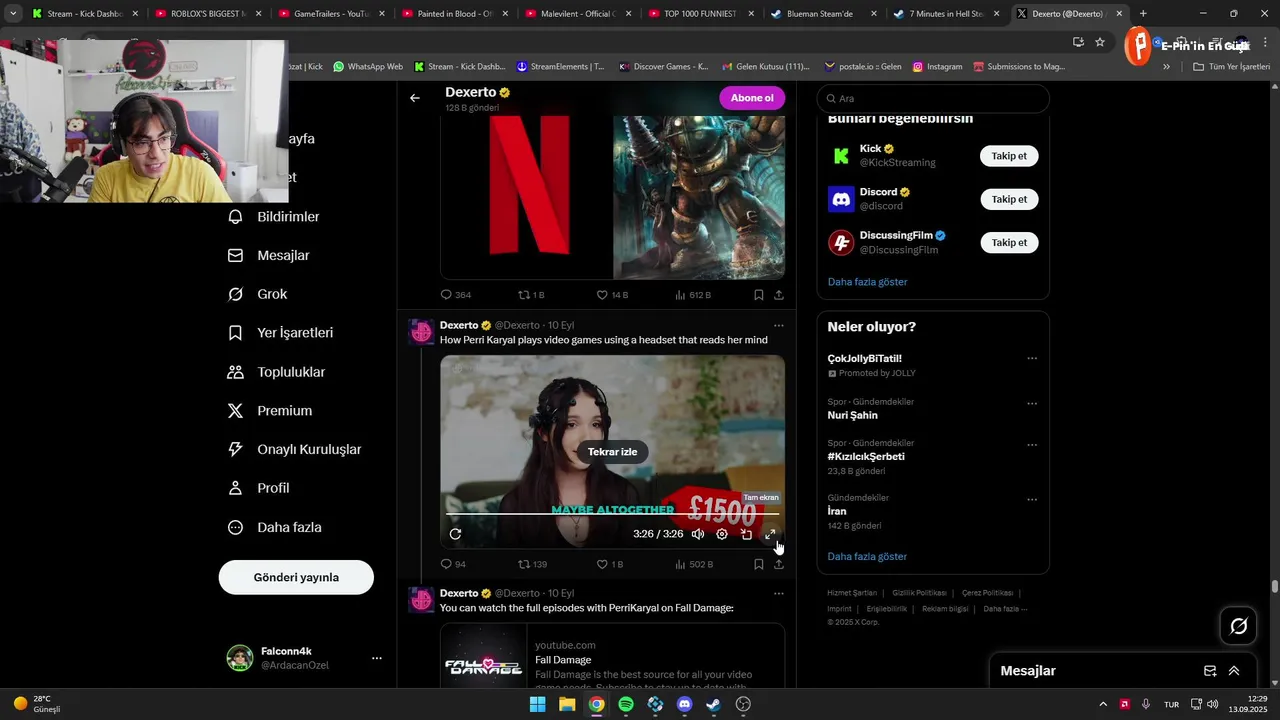This screenshot has width=1280, height=720.
Task: Click the Tekrar izle button on video
Action: [x=612, y=452]
